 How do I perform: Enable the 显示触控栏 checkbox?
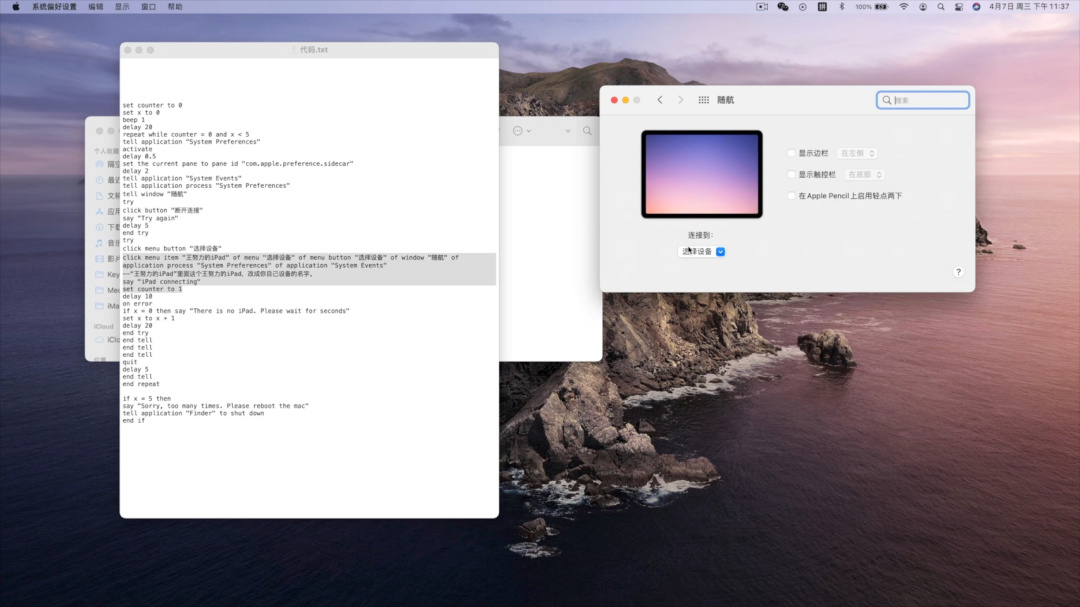pos(791,175)
